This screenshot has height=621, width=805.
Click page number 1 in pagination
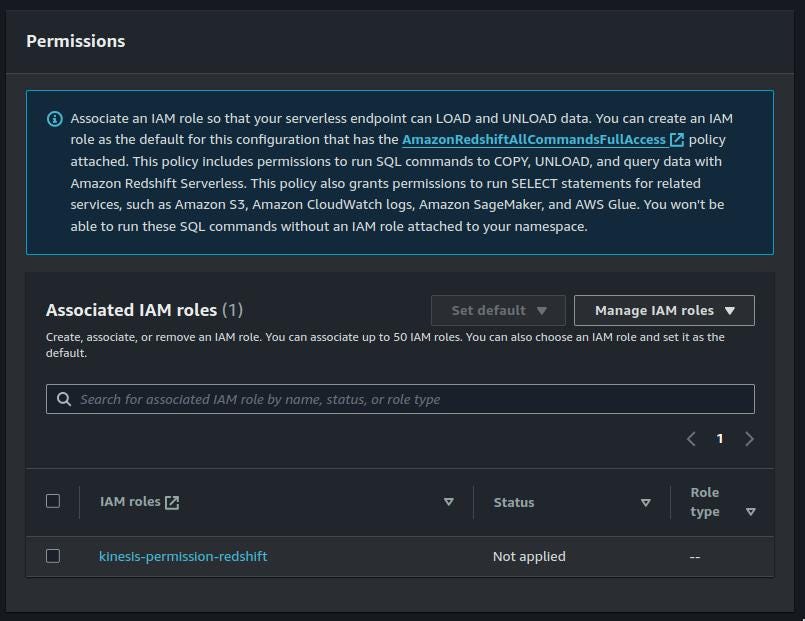point(720,439)
